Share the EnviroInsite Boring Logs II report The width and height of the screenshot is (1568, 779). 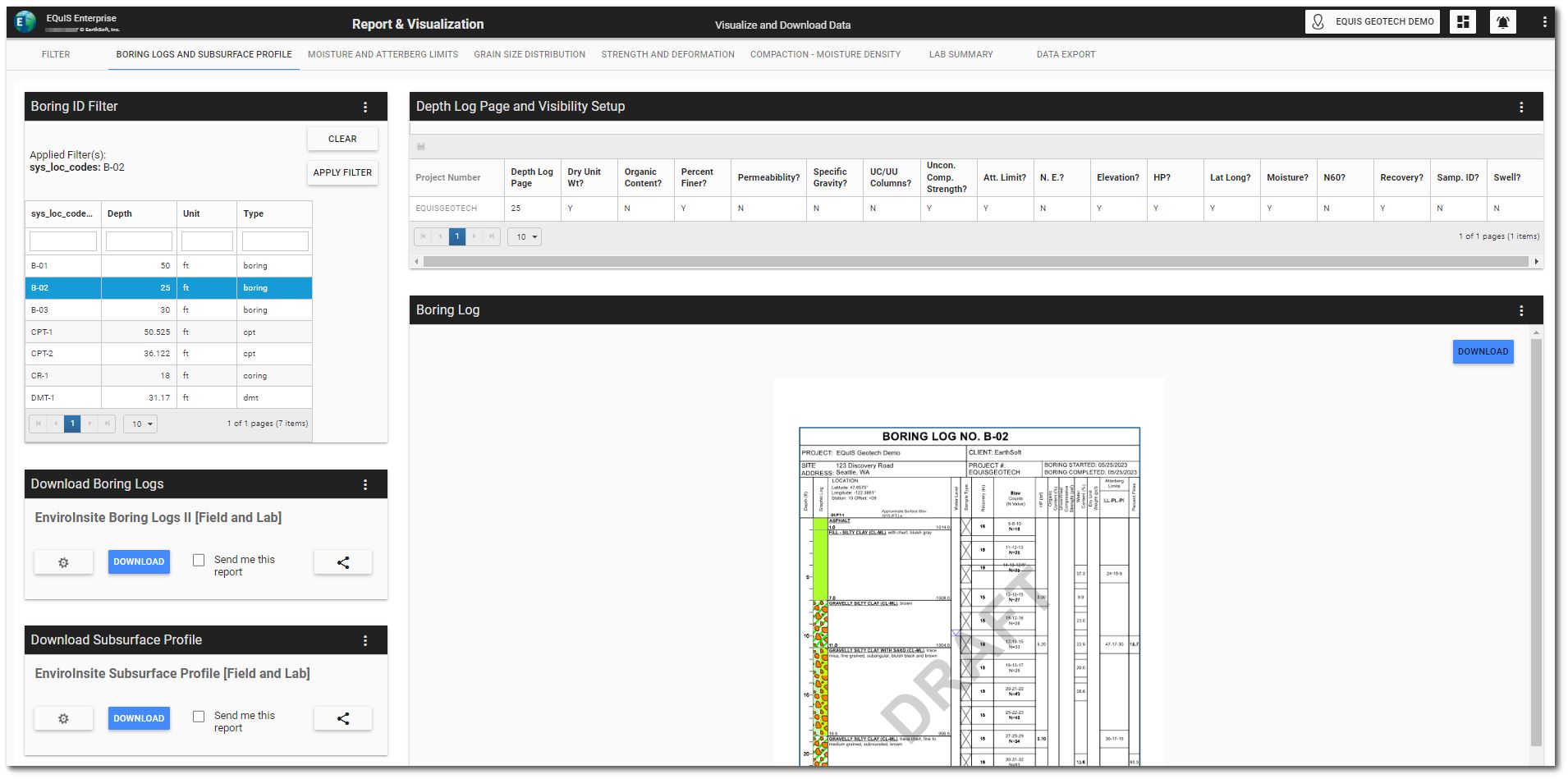[343, 562]
